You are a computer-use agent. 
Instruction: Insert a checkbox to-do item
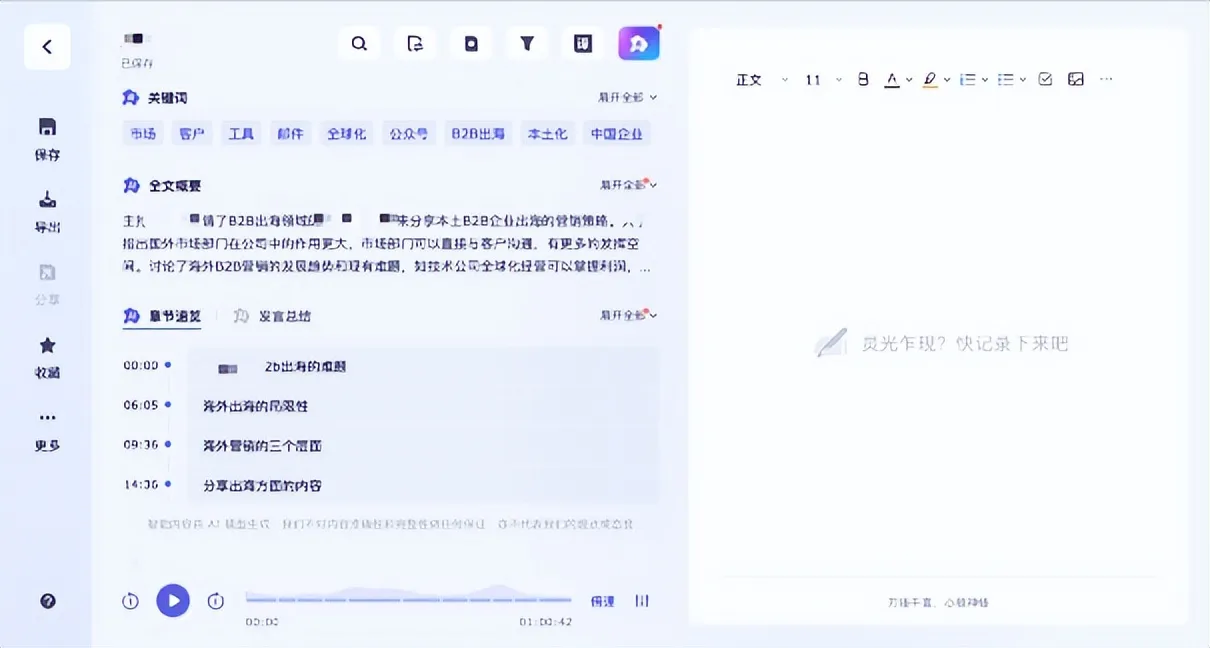pyautogui.click(x=1045, y=79)
